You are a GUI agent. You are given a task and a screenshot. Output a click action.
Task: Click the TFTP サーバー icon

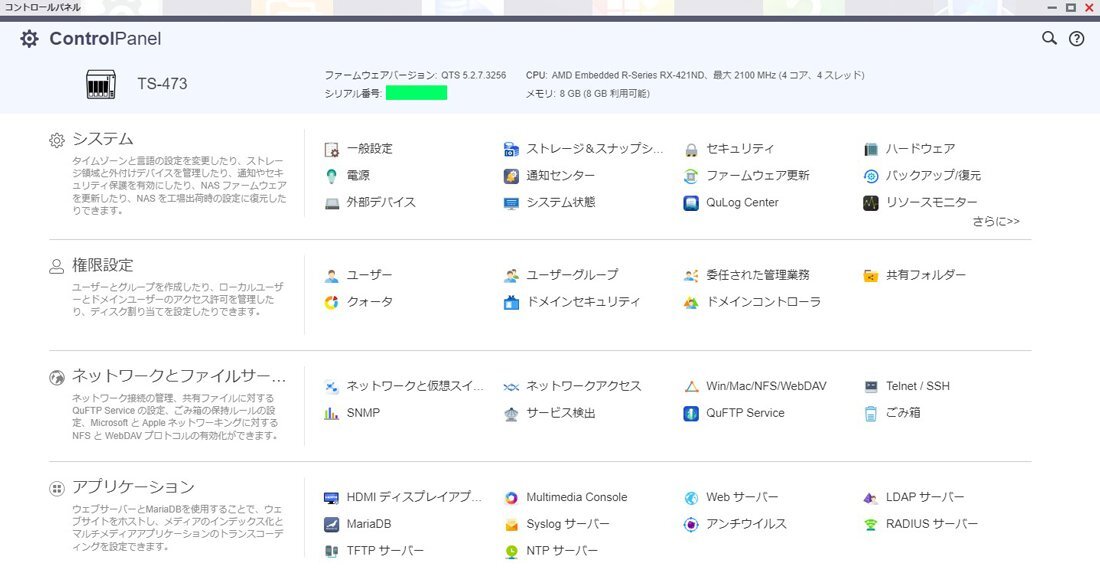(332, 551)
